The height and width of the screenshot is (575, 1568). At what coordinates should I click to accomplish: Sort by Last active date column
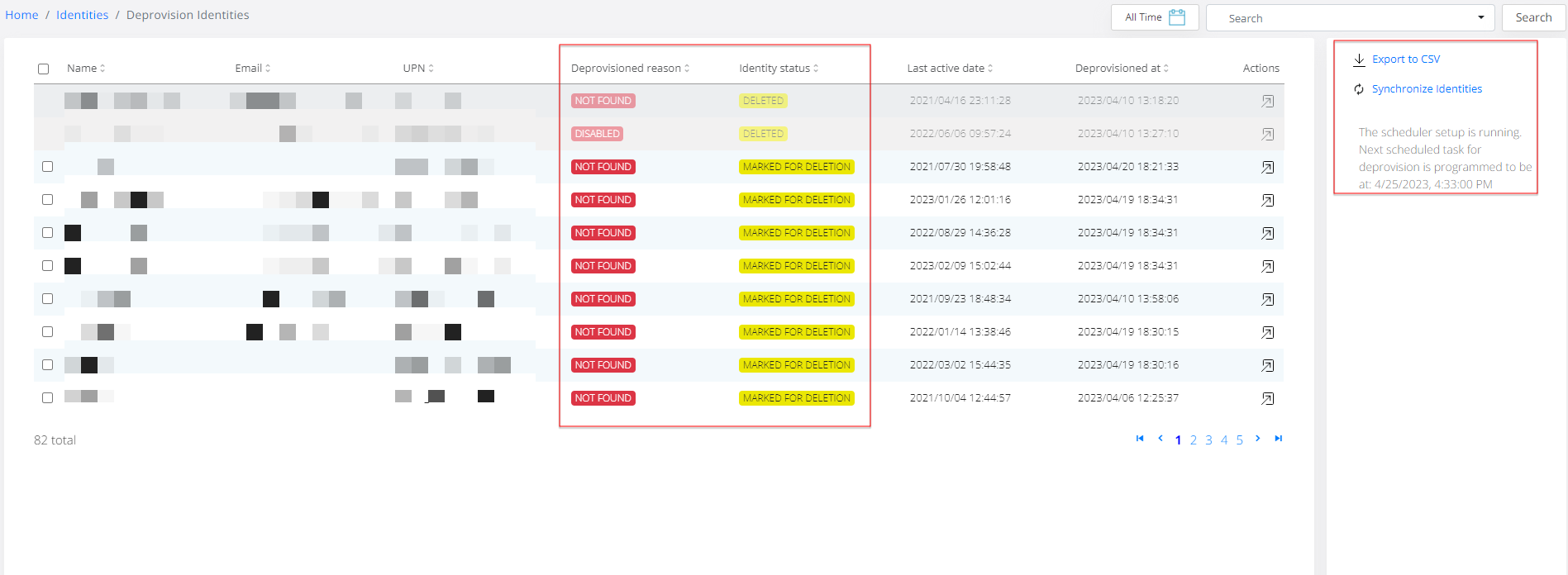pyautogui.click(x=949, y=69)
